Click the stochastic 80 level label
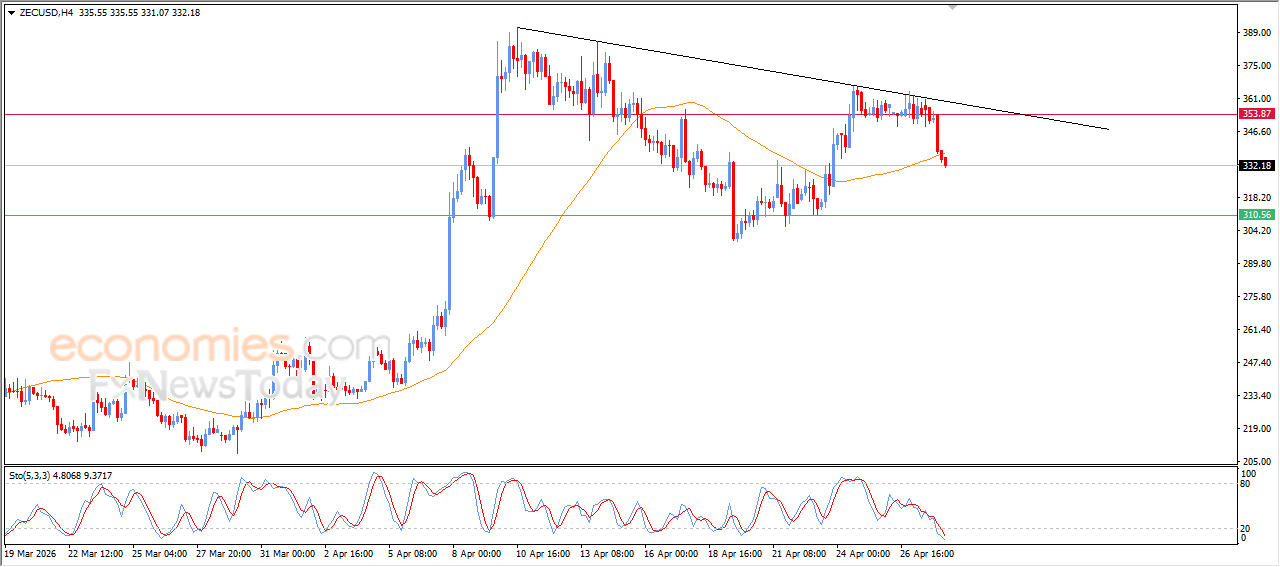Image resolution: width=1280 pixels, height=567 pixels. point(1246,484)
